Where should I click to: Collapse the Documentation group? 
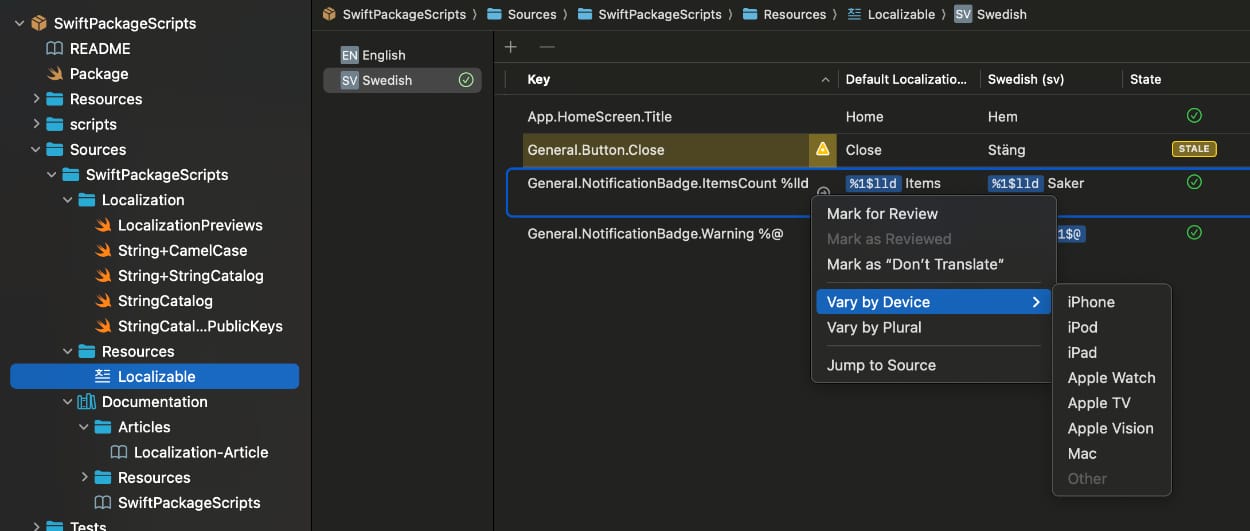coord(68,401)
